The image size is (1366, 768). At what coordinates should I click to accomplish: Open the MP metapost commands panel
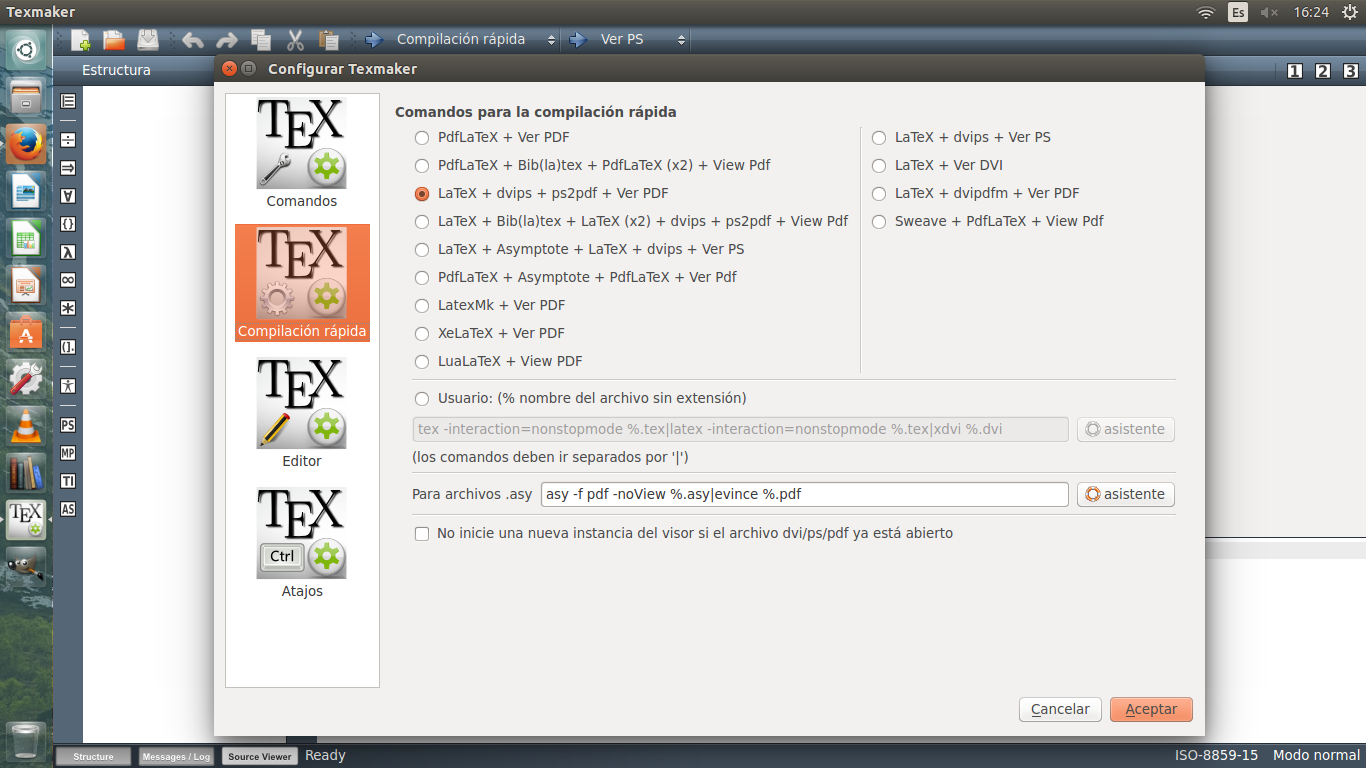click(68, 453)
